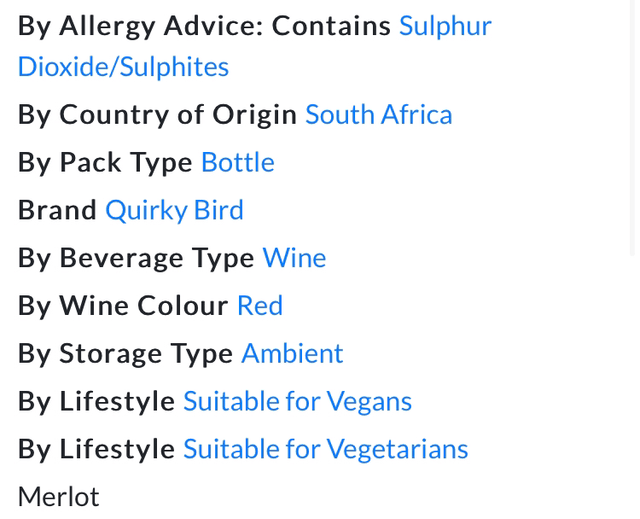This screenshot has width=640, height=519.
Task: Click the 'Brand' label
Action: point(57,211)
